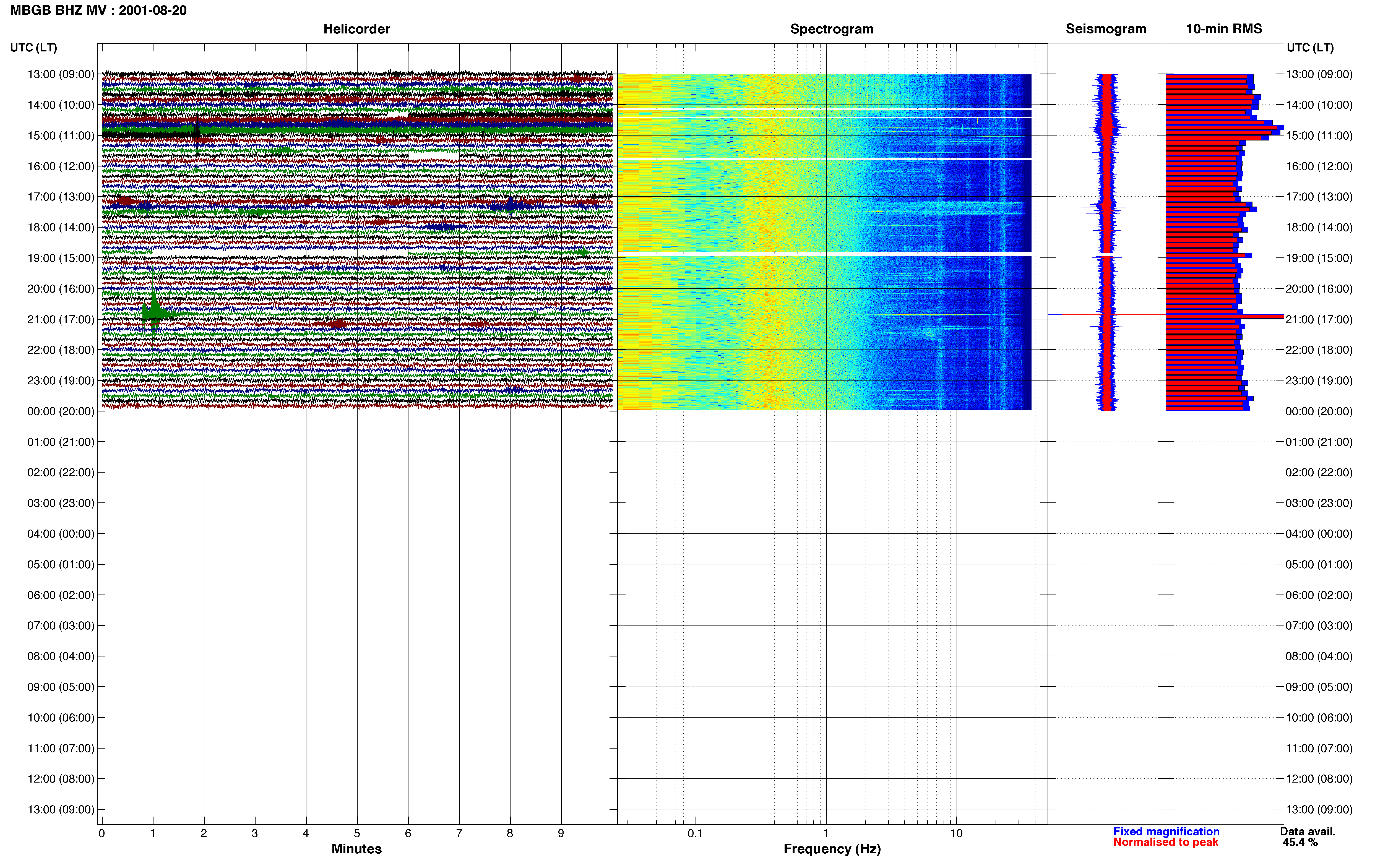Click RMS-side time label '06:00 (02:00)'
This screenshot has width=1388, height=868.
point(1319,595)
